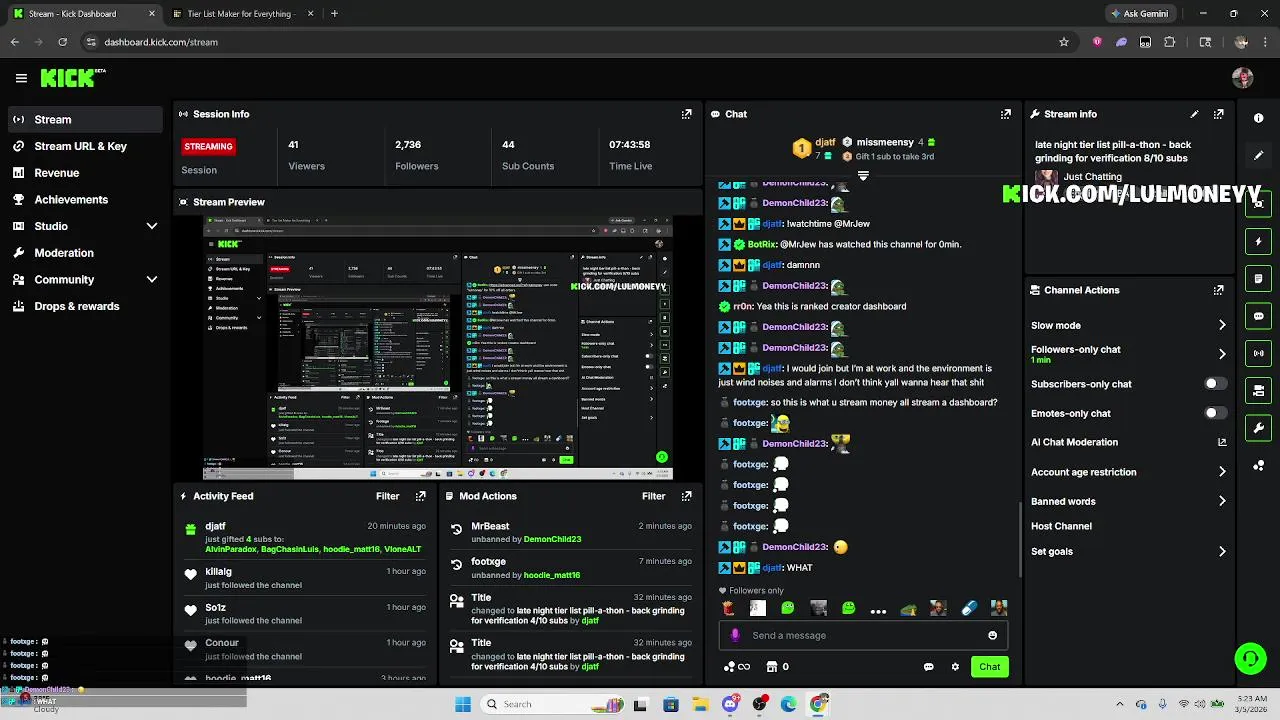Click the info icon in right sidebar
Image resolution: width=1280 pixels, height=720 pixels.
click(x=1258, y=118)
